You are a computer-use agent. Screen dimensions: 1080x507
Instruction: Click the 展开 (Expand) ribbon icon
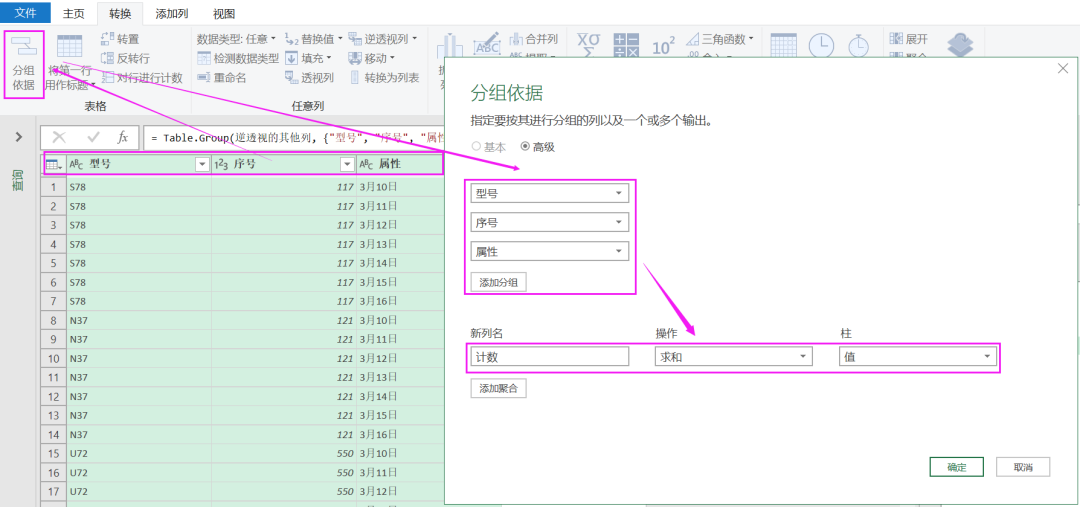coord(895,39)
